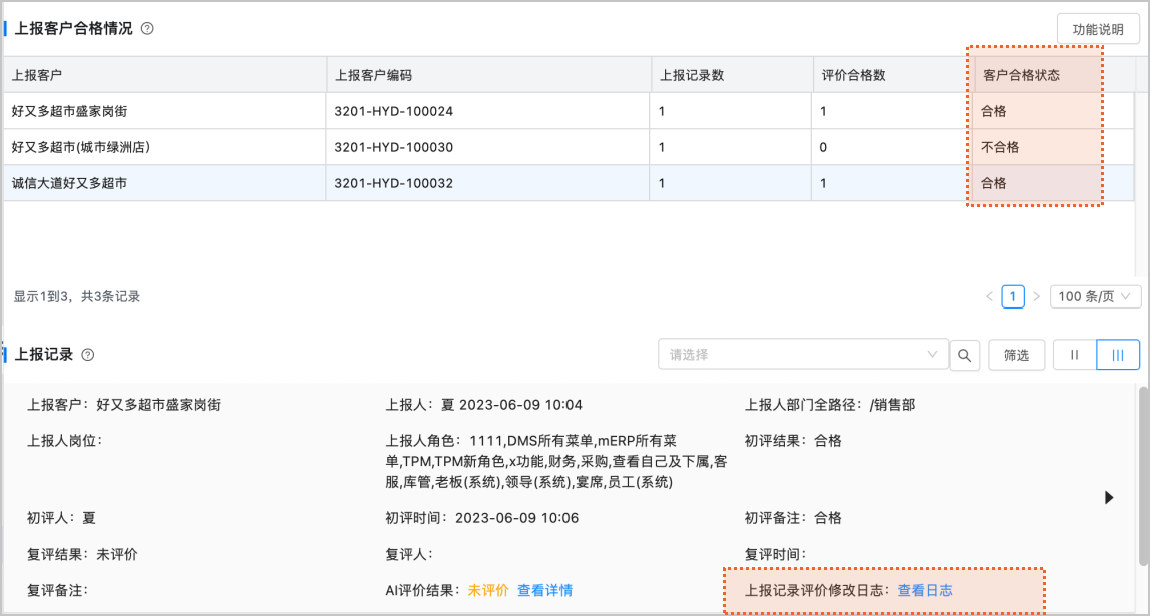
Task: Click 评价合格数 column header
Action: tap(893, 75)
